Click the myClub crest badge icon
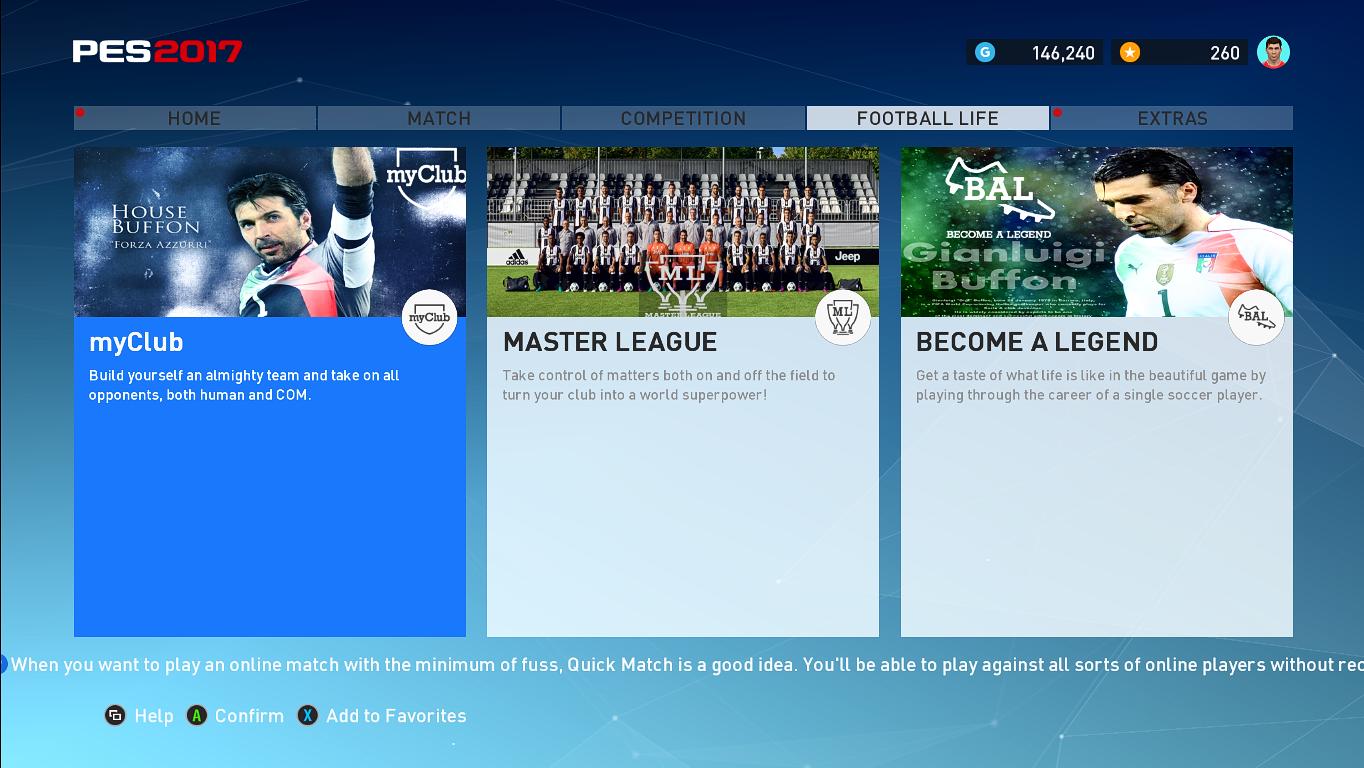The image size is (1364, 768). point(429,317)
